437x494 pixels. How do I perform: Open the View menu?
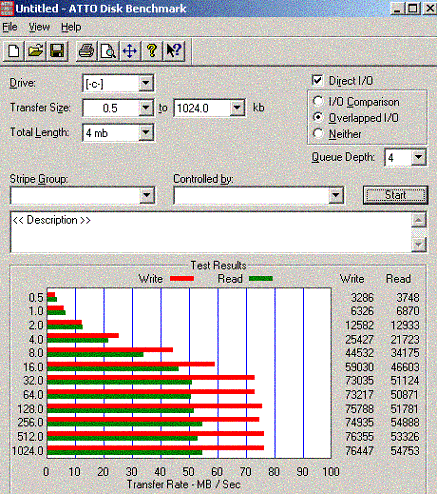(39, 27)
